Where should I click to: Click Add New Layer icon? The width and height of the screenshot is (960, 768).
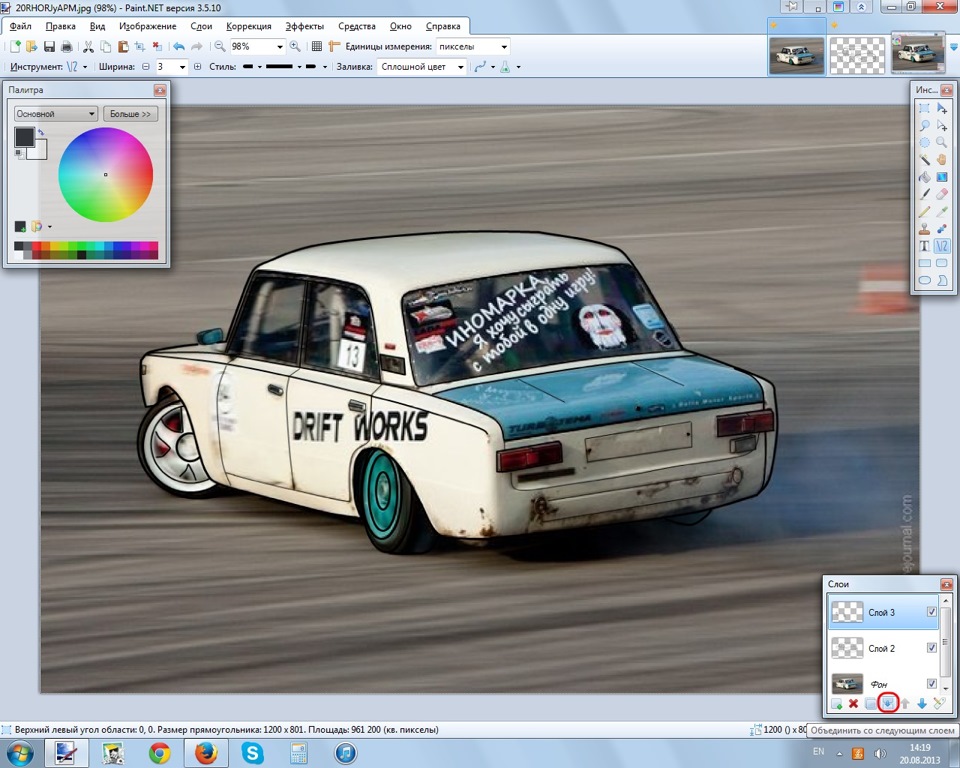pyautogui.click(x=836, y=704)
